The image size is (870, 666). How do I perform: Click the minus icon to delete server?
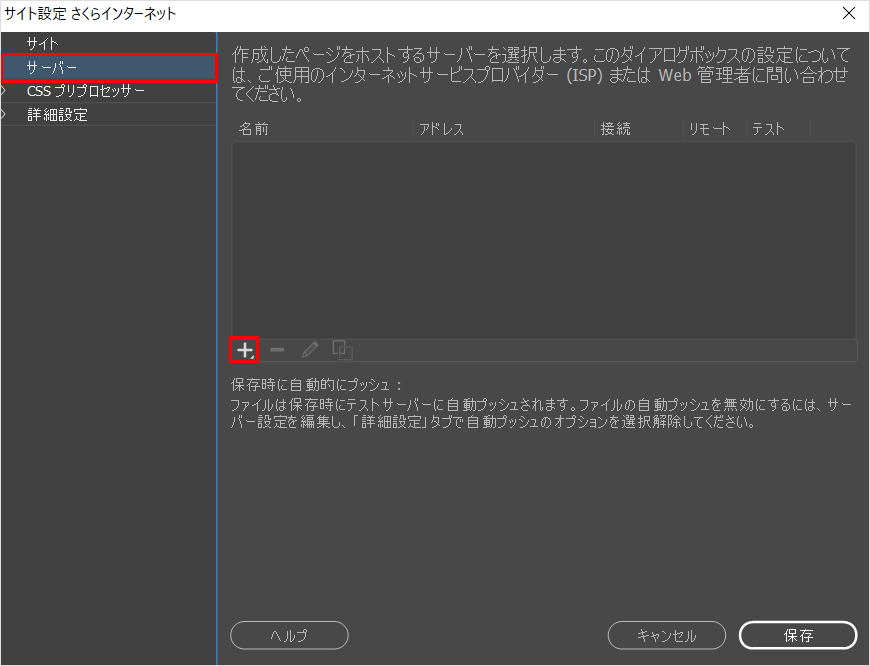(x=277, y=350)
